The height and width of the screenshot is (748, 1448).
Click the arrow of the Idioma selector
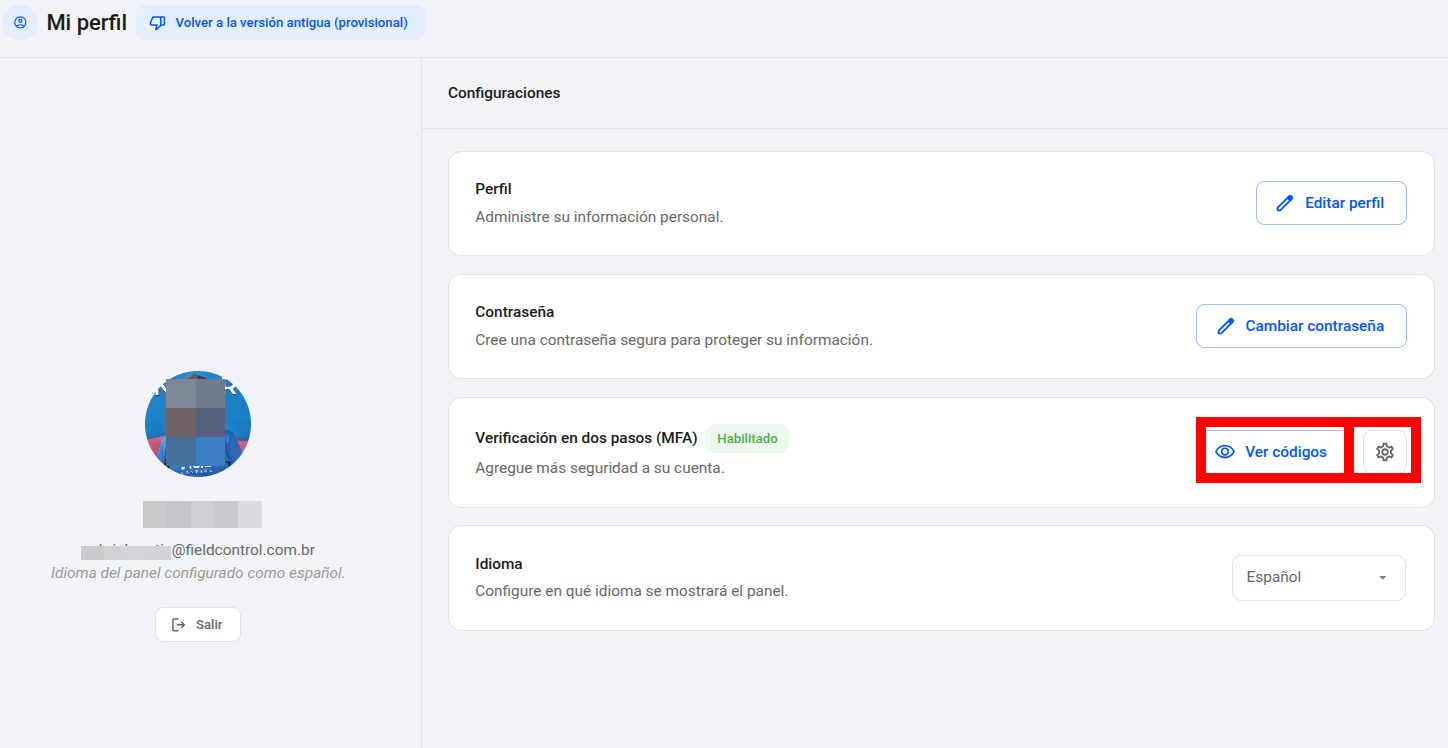[1382, 578]
